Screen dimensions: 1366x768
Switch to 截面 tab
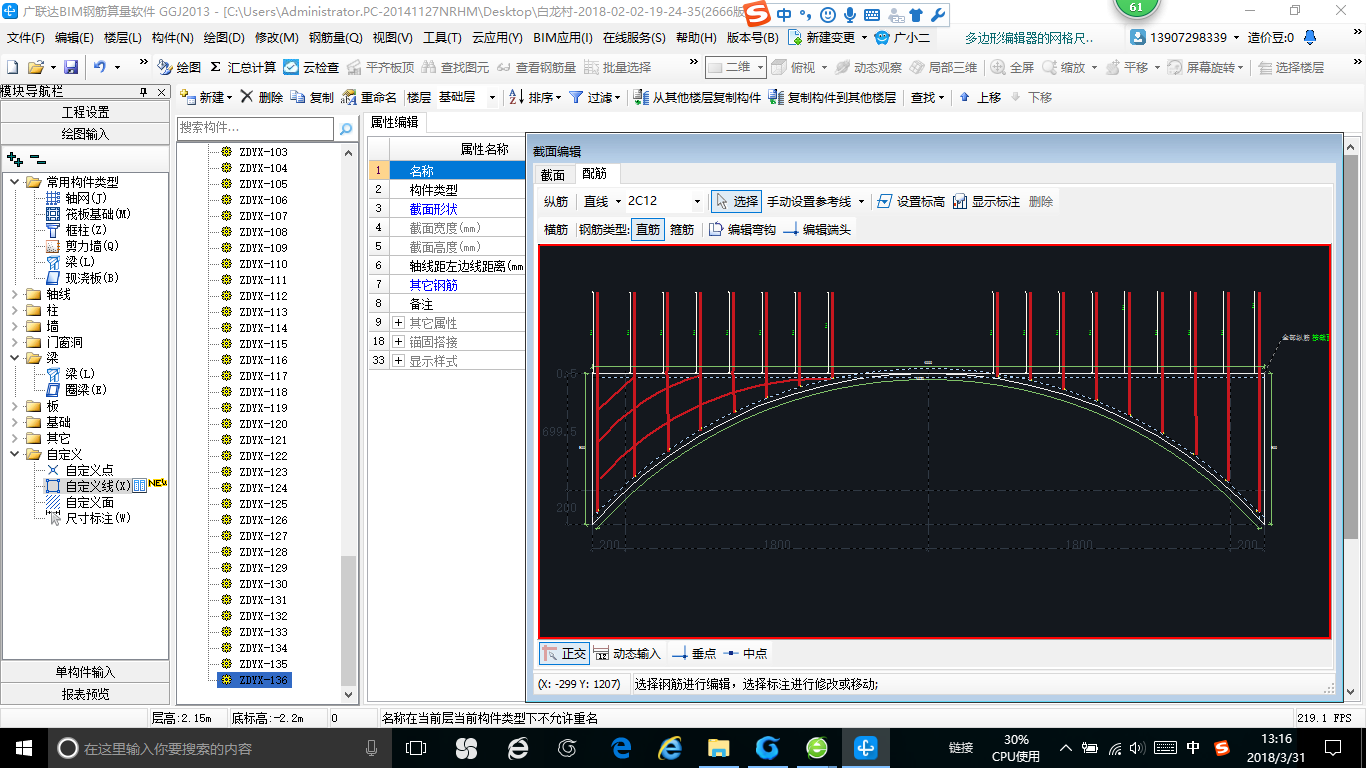[x=552, y=174]
